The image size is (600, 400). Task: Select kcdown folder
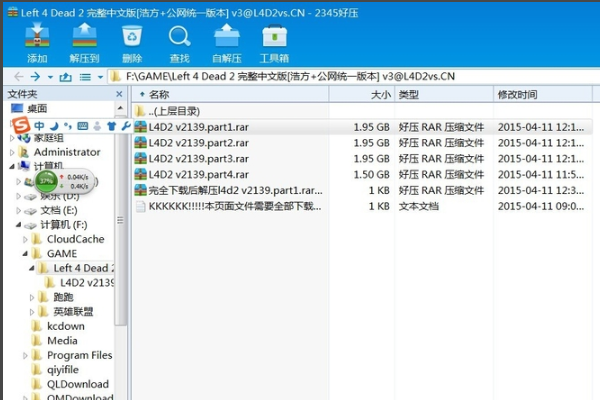(x=65, y=326)
